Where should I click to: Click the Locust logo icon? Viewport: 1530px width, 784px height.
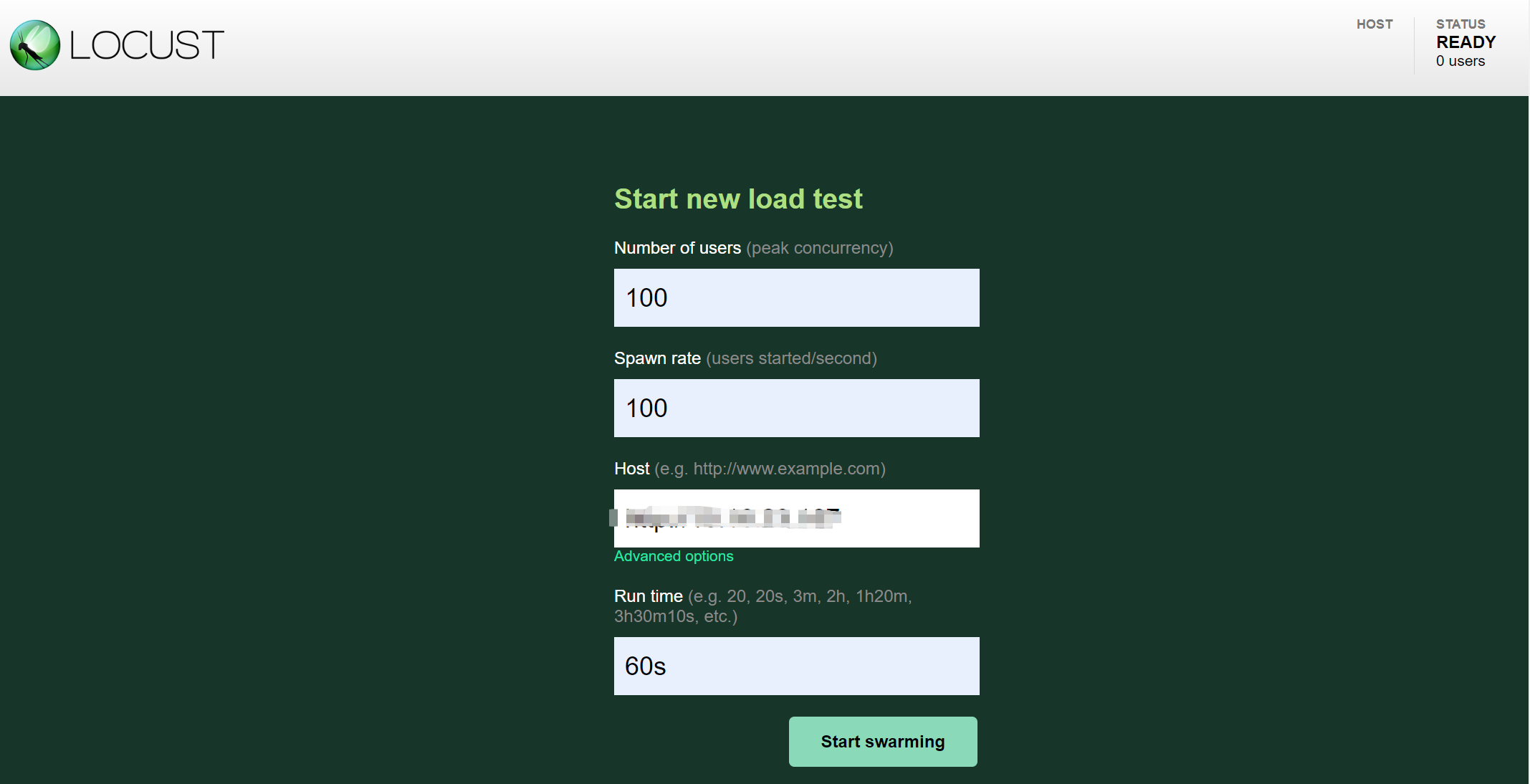[x=35, y=45]
